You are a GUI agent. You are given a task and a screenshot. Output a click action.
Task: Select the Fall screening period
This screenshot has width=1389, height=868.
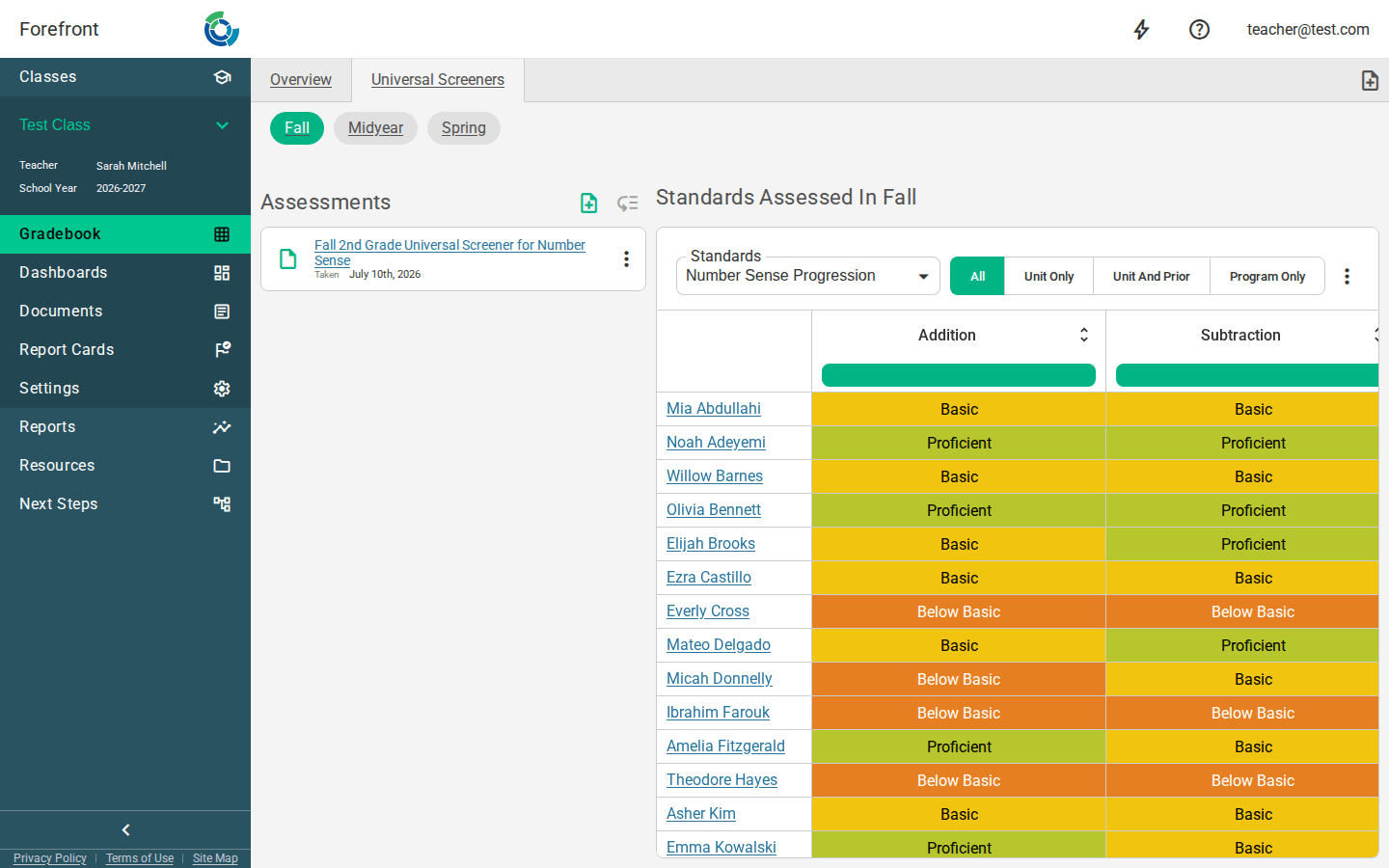(x=297, y=128)
